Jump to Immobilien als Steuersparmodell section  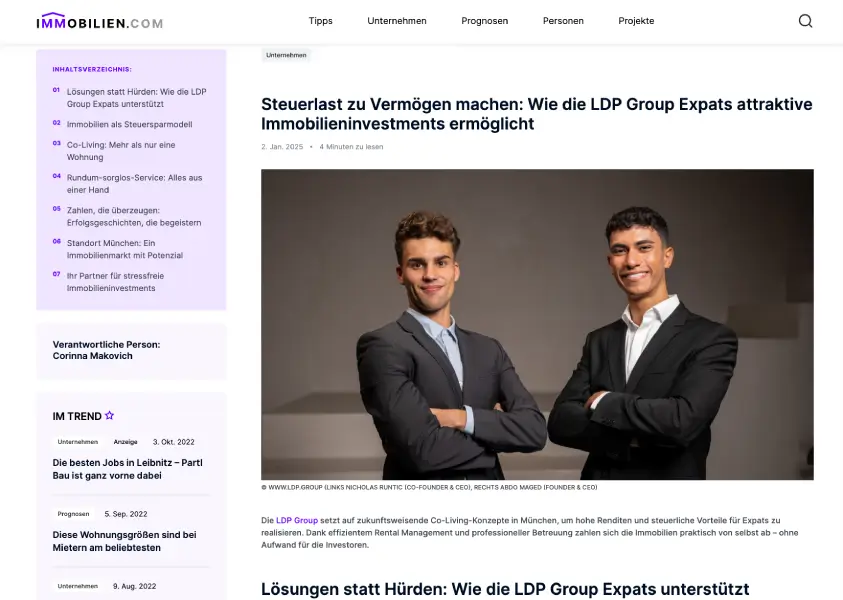129,124
